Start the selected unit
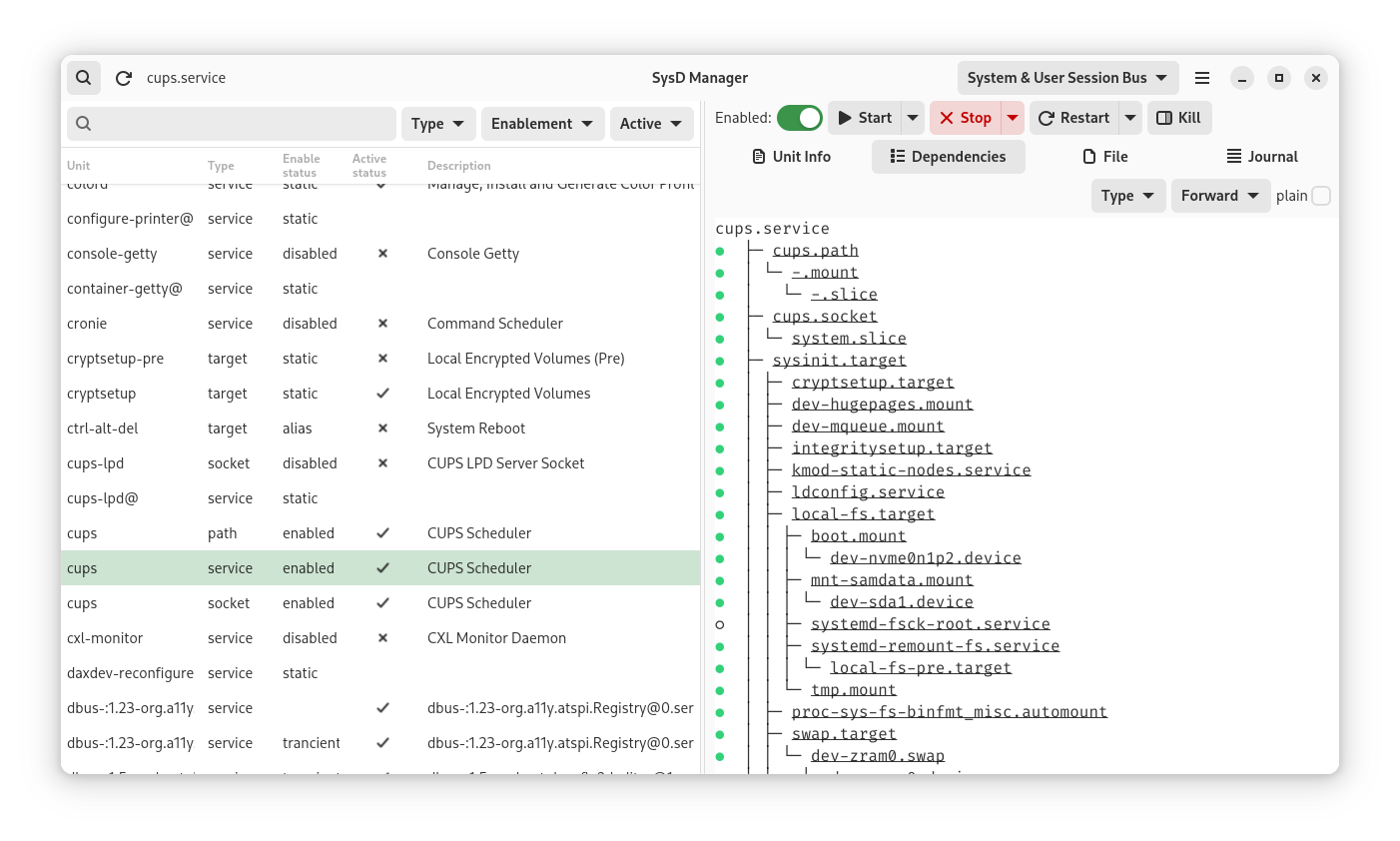Image resolution: width=1400 pixels, height=841 pixels. coord(865,118)
